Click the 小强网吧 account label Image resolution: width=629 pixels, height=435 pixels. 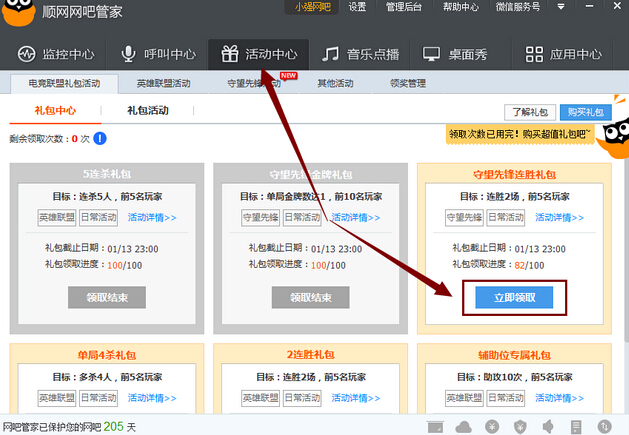coord(312,7)
